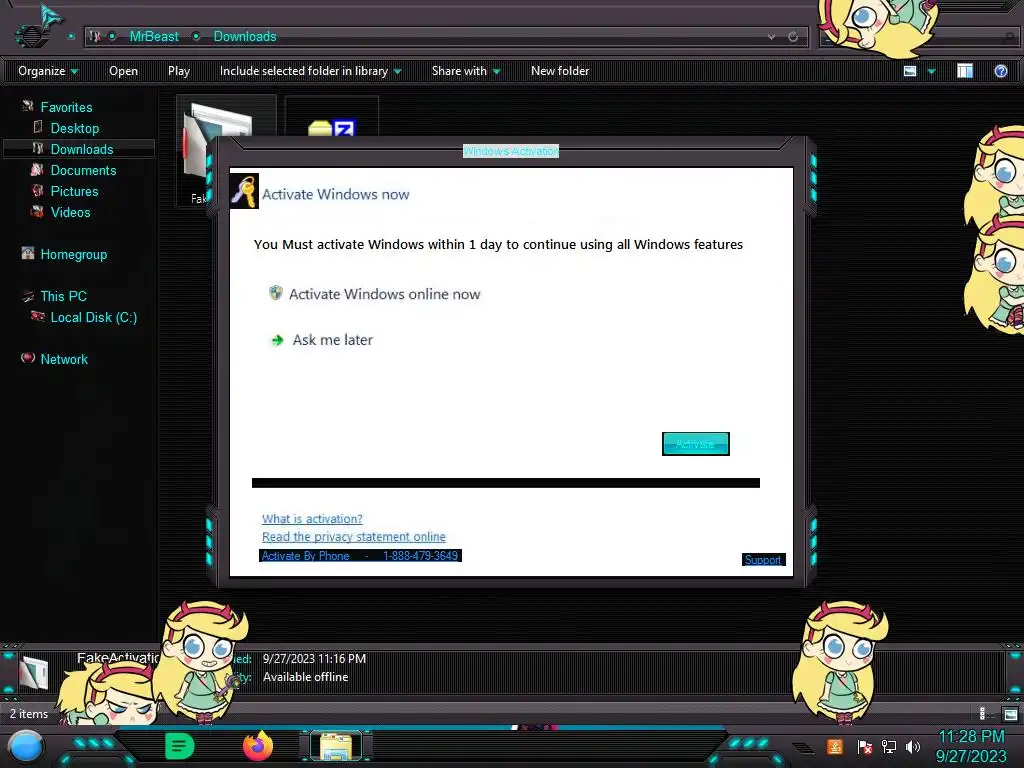The height and width of the screenshot is (768, 1024).
Task: Open Pictures in navigation pane
Action: [74, 191]
